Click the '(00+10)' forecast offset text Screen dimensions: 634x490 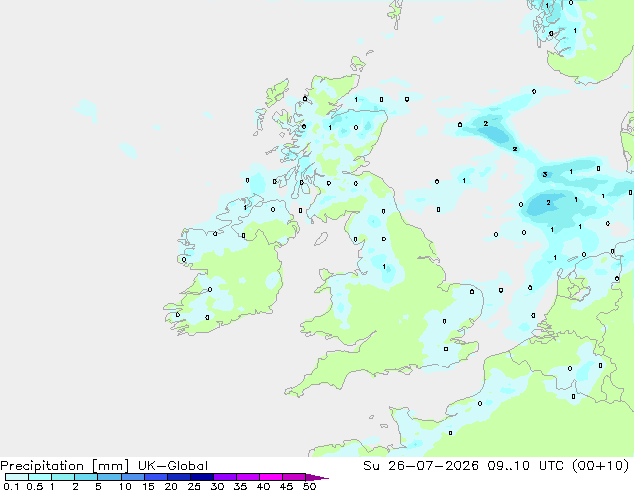pos(601,466)
